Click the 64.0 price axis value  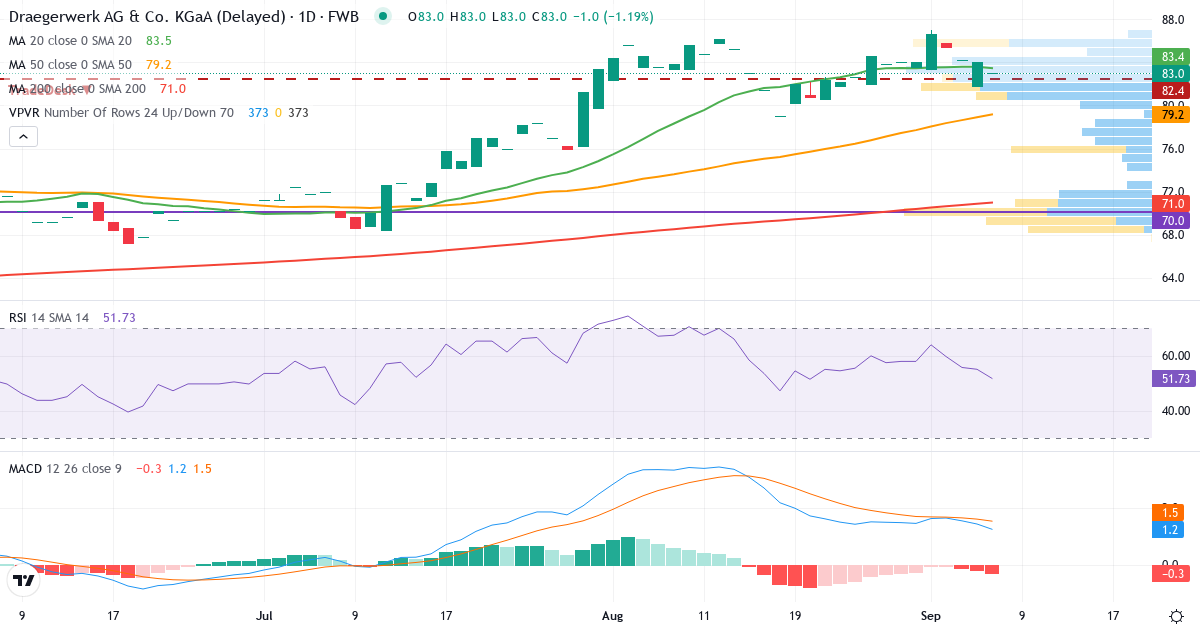(x=1173, y=278)
